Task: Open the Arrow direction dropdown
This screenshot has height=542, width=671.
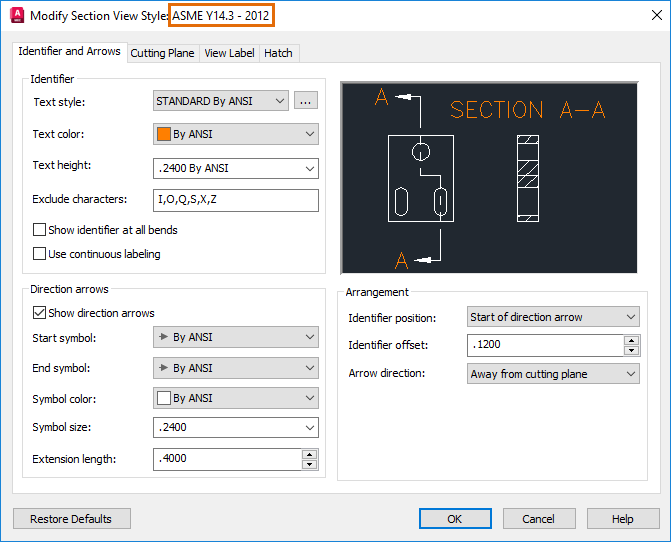Action: pyautogui.click(x=553, y=374)
